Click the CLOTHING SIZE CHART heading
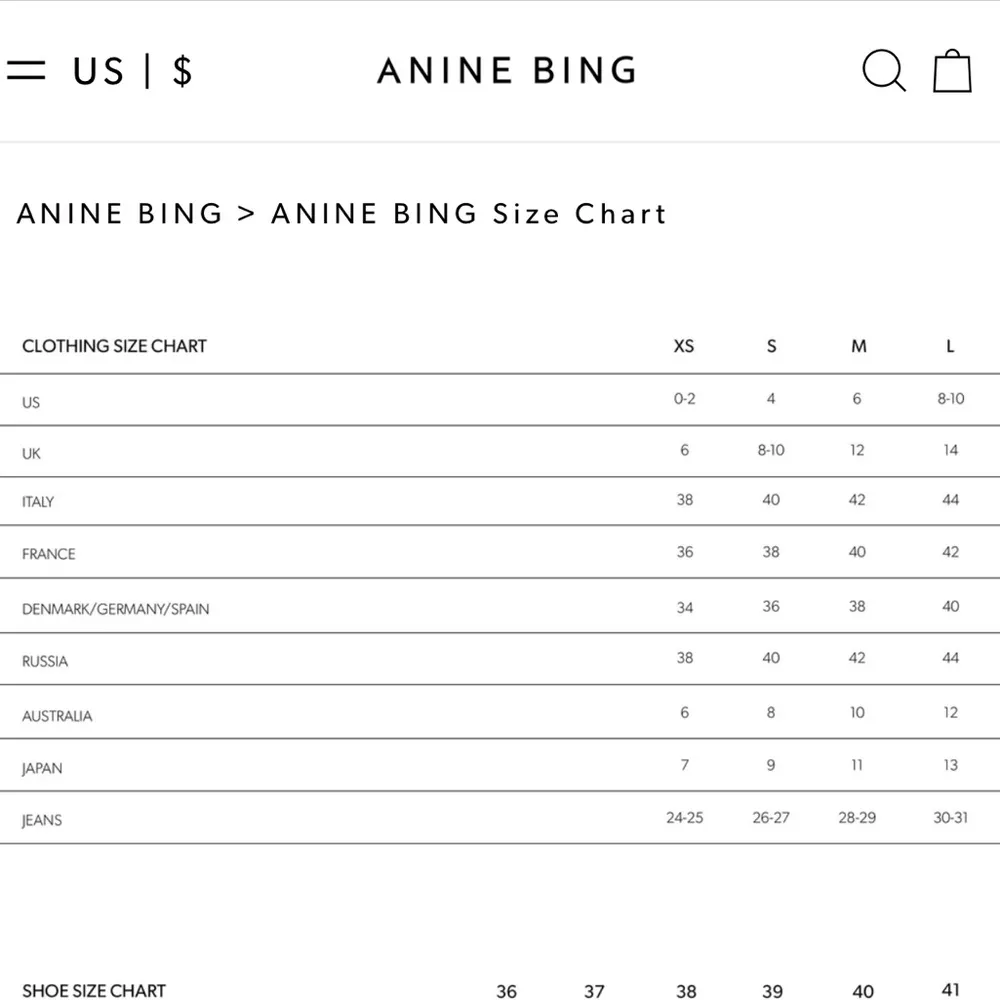The width and height of the screenshot is (1000, 1000). tap(114, 346)
